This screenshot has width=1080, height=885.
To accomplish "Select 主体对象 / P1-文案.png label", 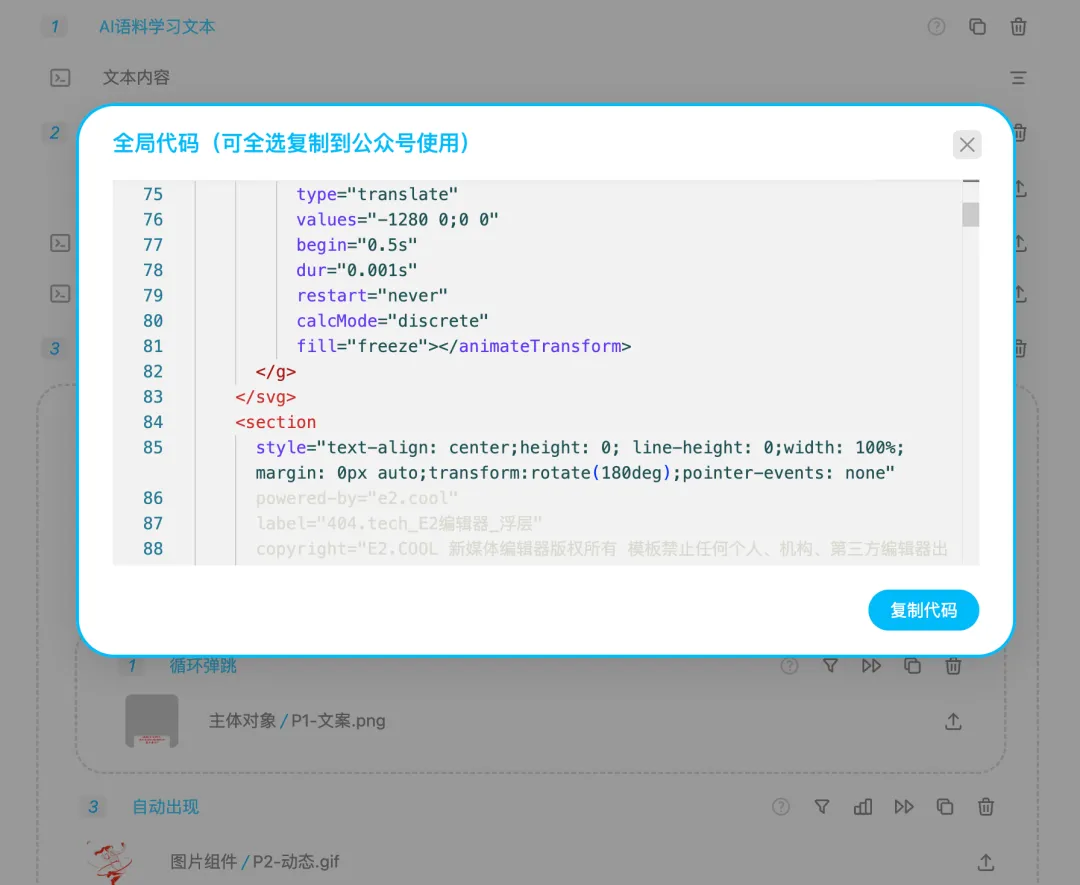I will [297, 721].
